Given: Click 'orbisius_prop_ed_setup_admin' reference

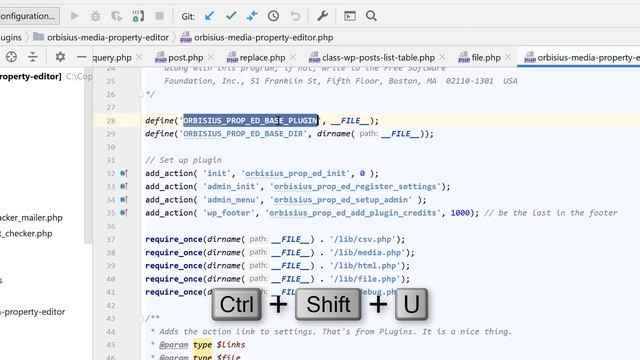Looking at the screenshot, I should pyautogui.click(x=340, y=200).
